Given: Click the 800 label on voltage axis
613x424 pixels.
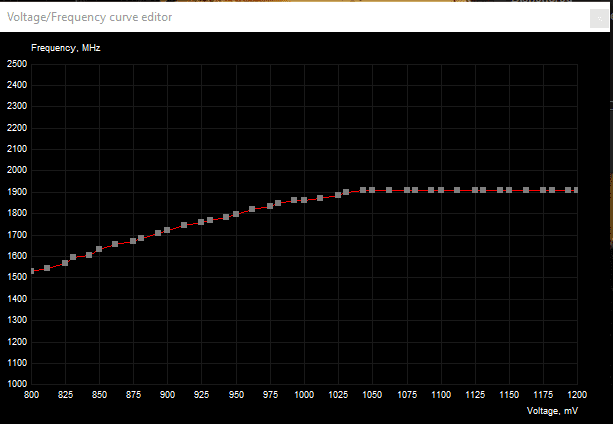Looking at the screenshot, I should (x=32, y=395).
